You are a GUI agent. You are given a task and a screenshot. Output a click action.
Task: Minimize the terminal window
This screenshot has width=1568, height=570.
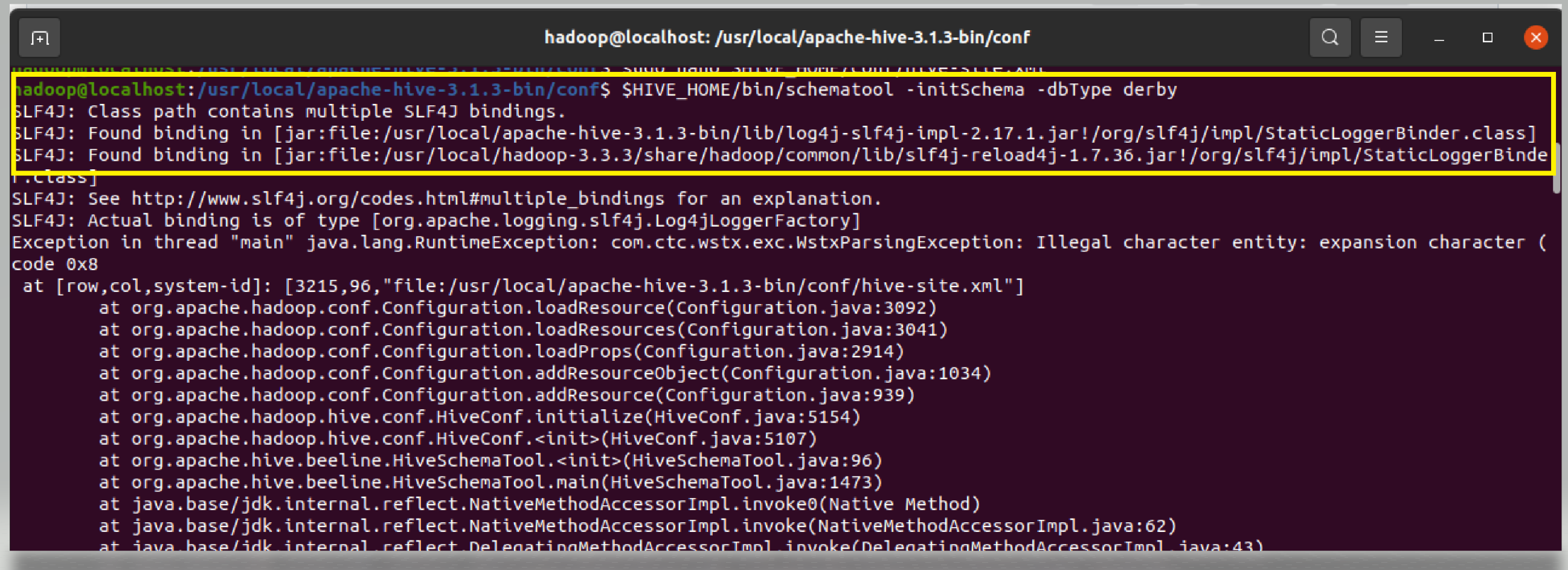pyautogui.click(x=1438, y=37)
